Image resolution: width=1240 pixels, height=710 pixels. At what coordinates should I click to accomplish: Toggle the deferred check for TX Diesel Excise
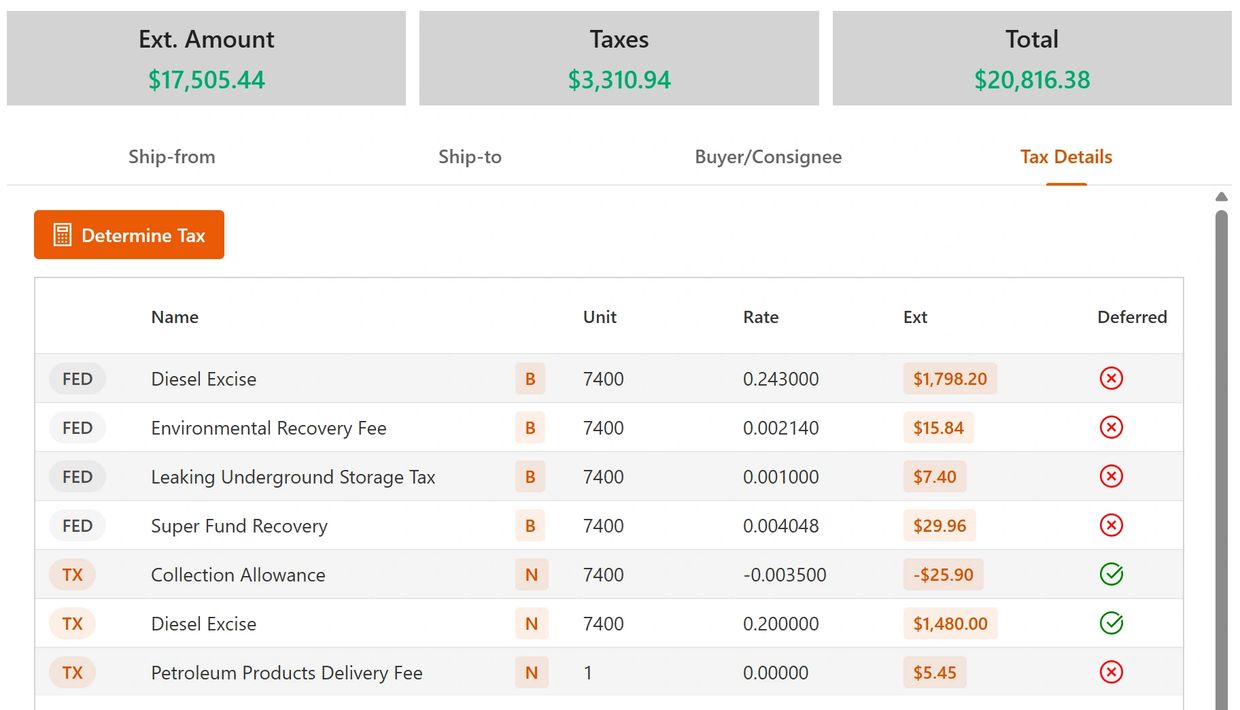point(1111,623)
